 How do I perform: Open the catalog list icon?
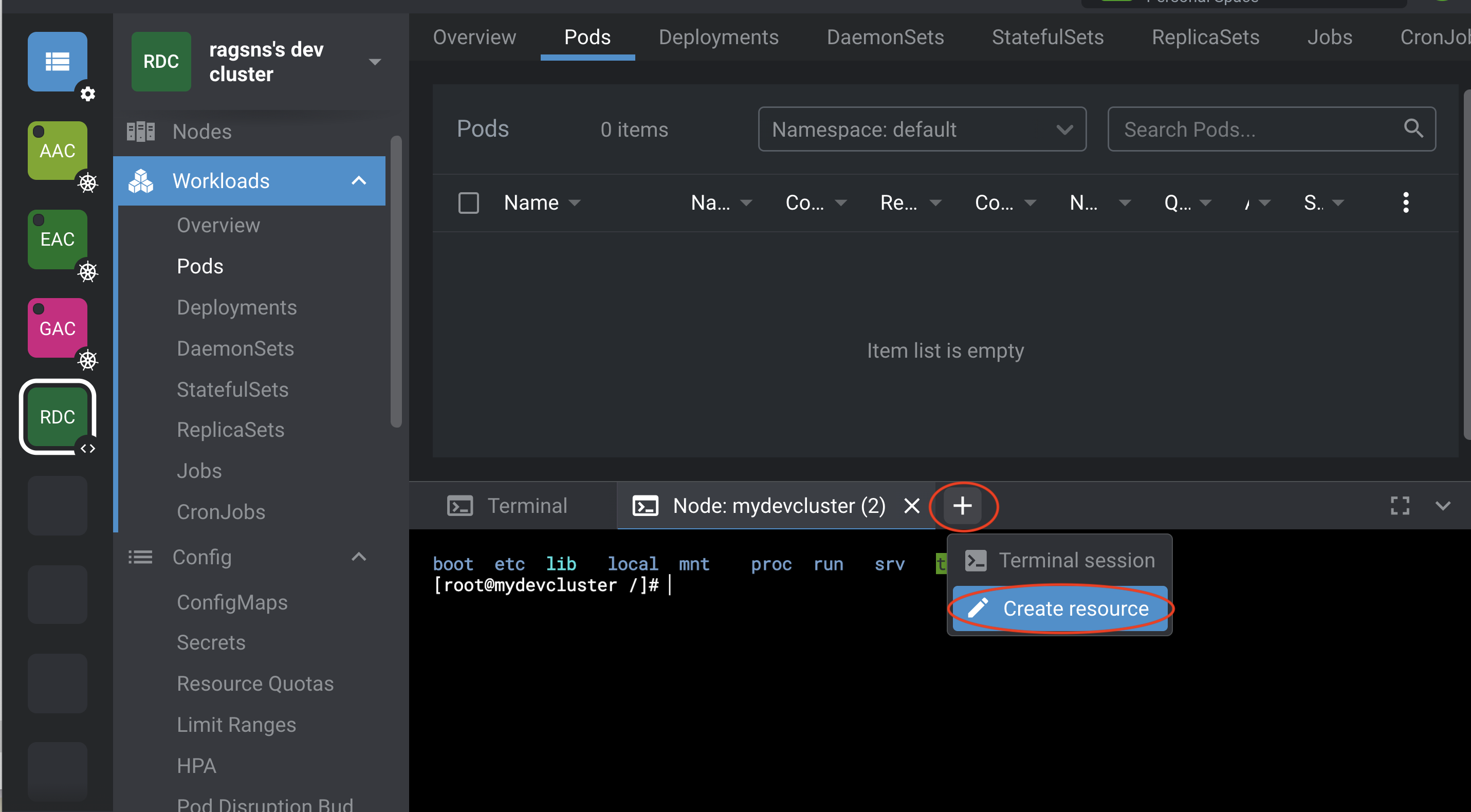point(57,62)
